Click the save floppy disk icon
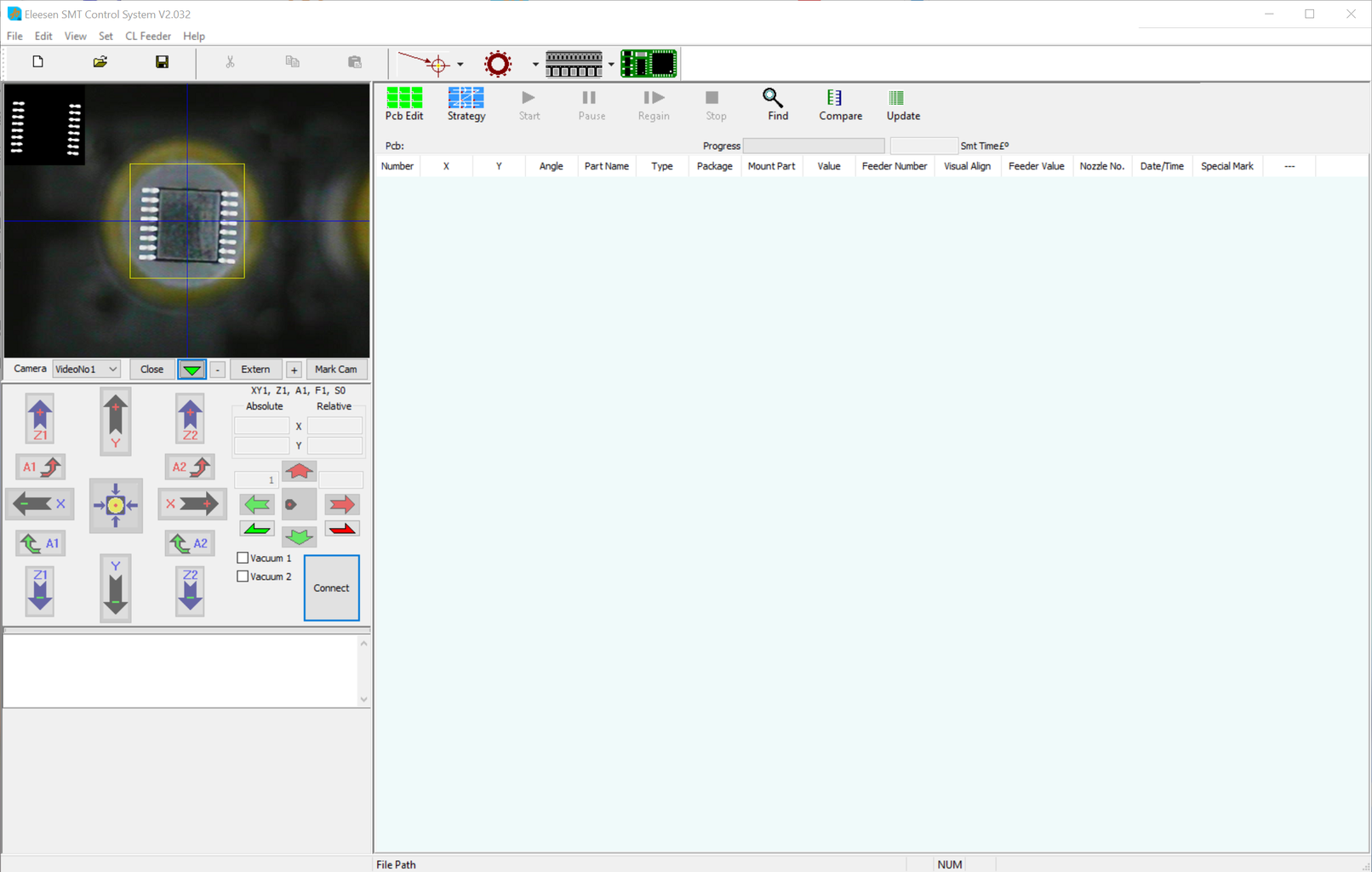Screen dimensions: 1372x872 pyautogui.click(x=162, y=62)
